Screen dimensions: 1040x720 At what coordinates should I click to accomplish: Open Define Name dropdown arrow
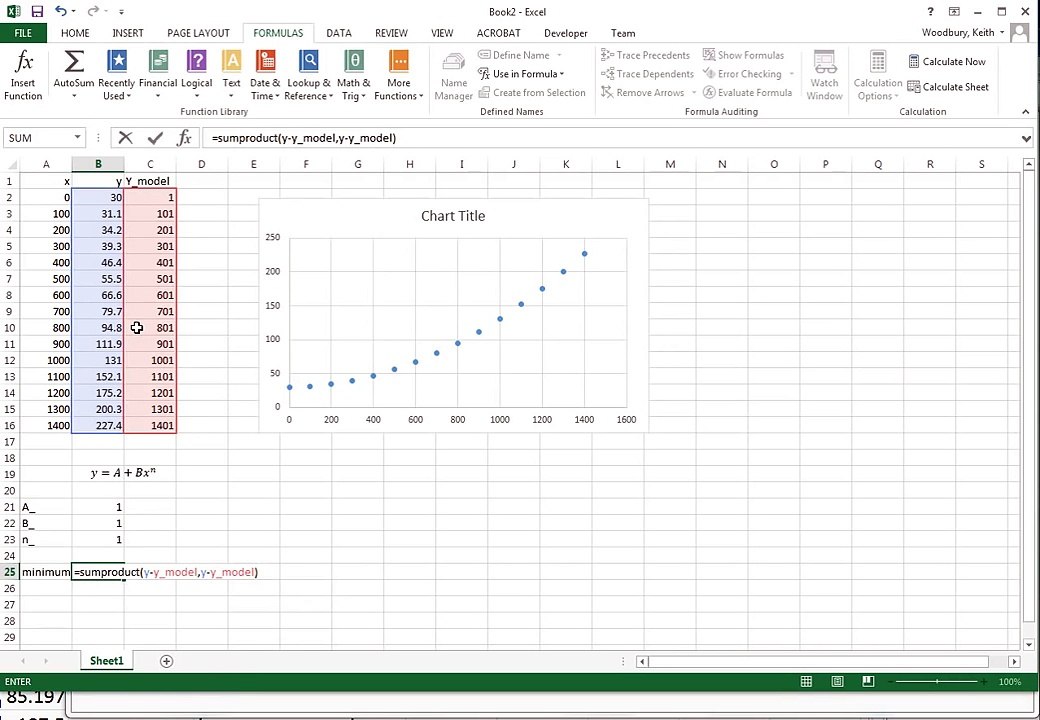(x=559, y=55)
